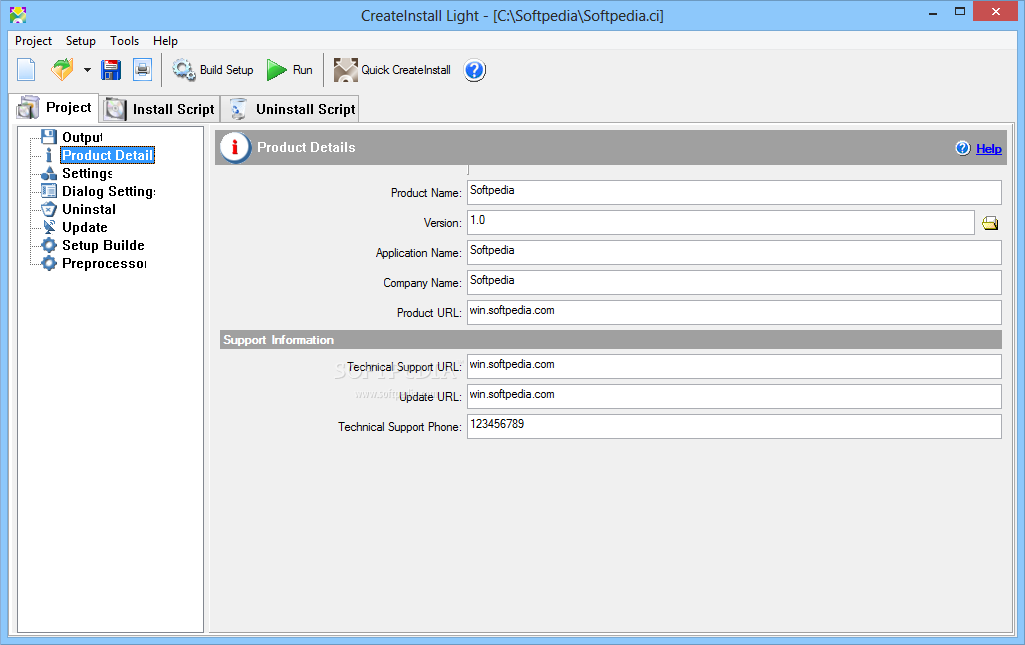Switch to the Uninstall Script tab
This screenshot has width=1025, height=645.
click(x=291, y=109)
